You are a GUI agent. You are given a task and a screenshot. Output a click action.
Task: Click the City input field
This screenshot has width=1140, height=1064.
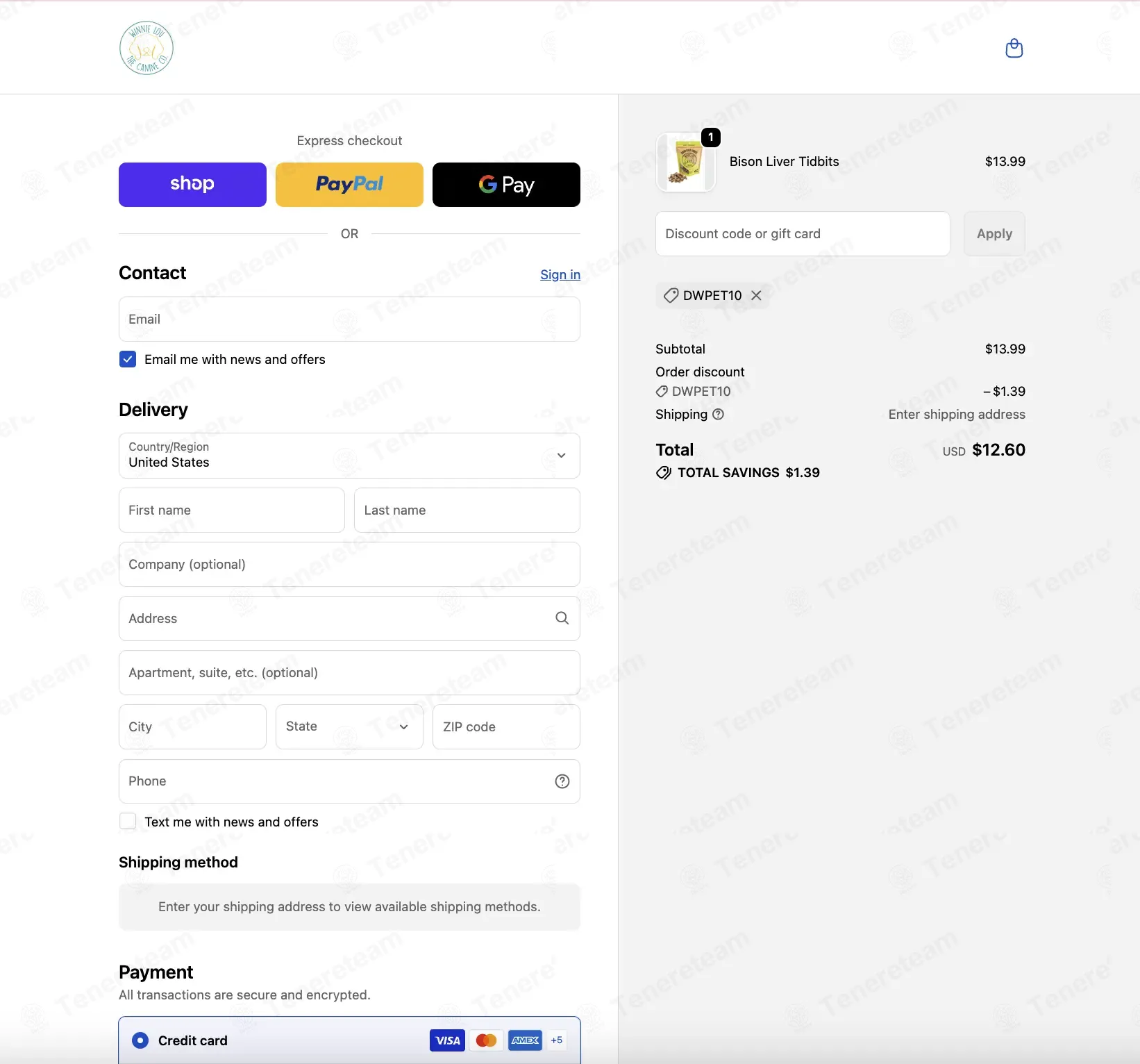192,727
